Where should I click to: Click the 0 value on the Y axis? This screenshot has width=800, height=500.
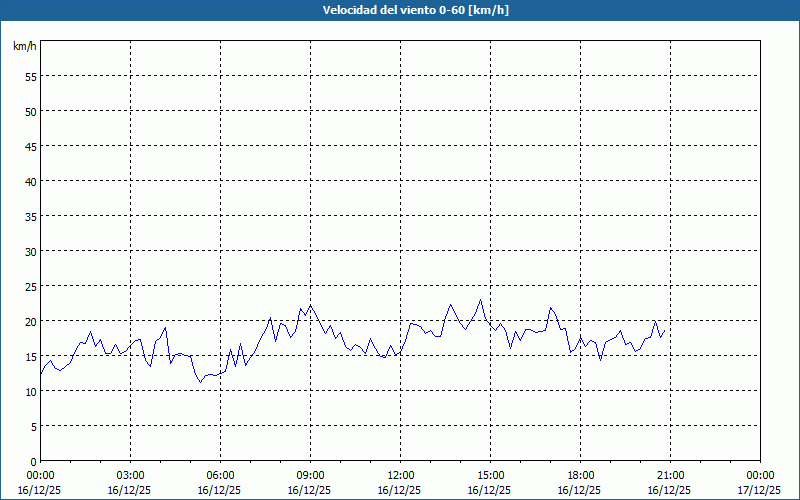click(34, 461)
